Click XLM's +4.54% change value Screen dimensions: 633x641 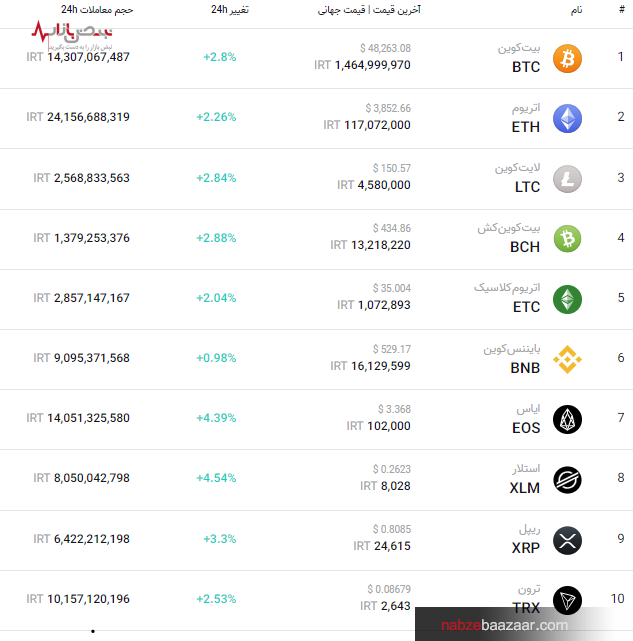pos(216,478)
